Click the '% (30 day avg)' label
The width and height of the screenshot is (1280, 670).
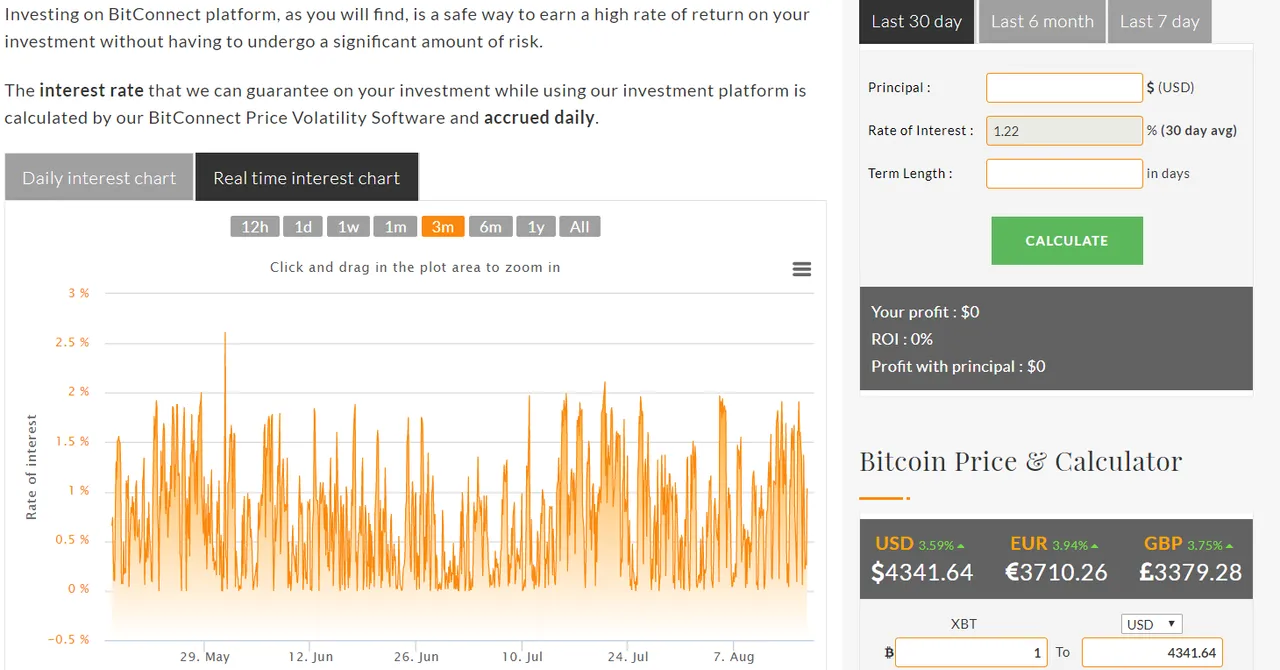(x=1192, y=130)
